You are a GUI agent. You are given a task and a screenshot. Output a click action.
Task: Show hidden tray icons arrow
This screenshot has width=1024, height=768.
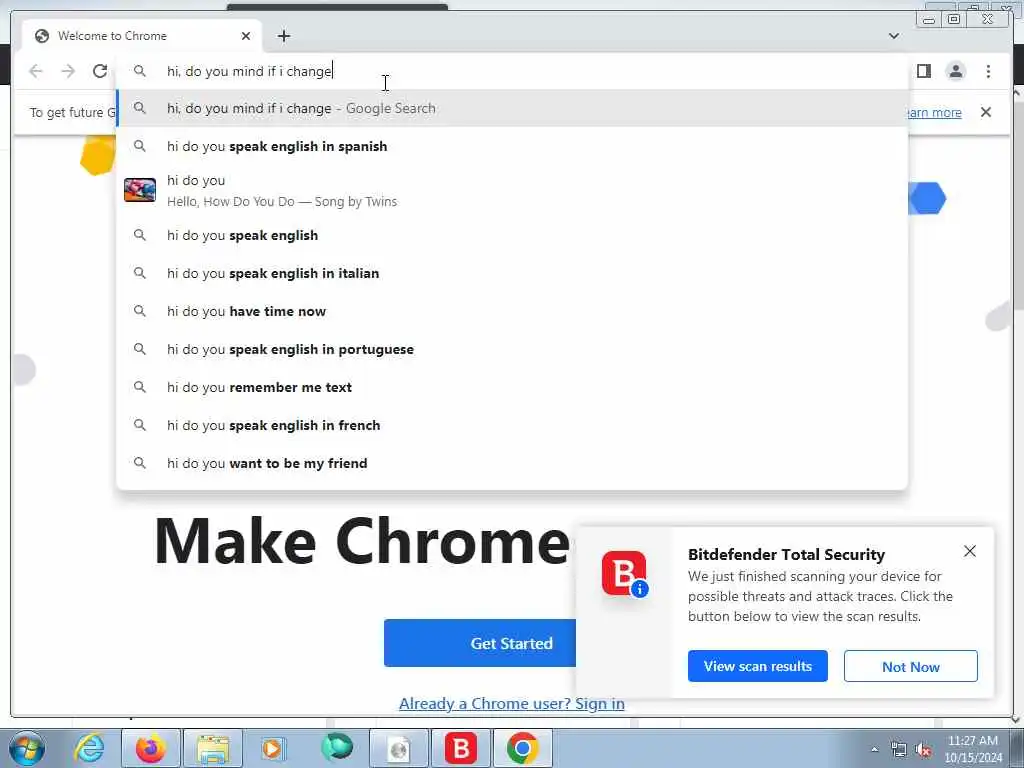pos(874,750)
